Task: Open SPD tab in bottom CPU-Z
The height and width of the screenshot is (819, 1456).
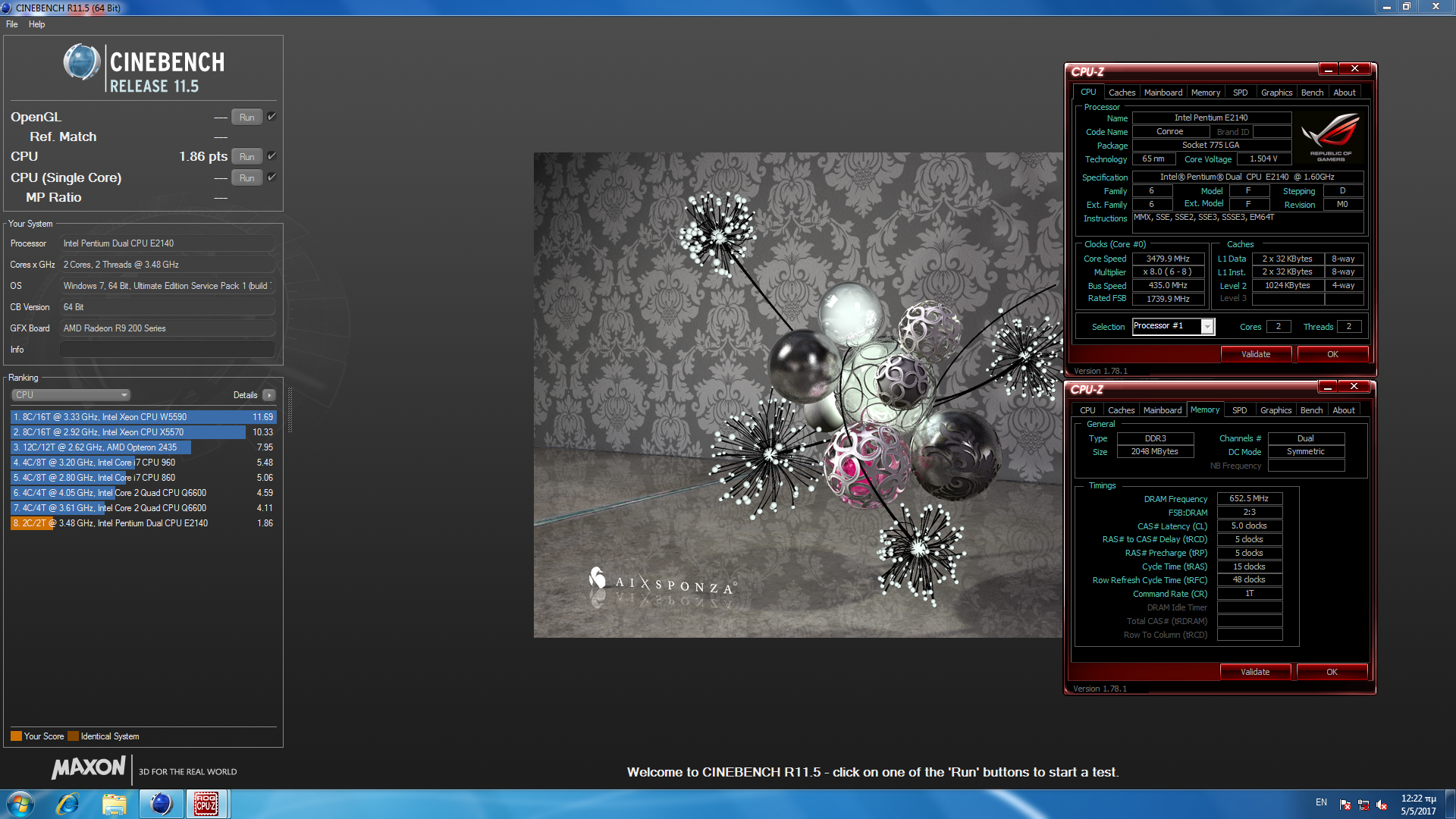Action: (x=1239, y=410)
